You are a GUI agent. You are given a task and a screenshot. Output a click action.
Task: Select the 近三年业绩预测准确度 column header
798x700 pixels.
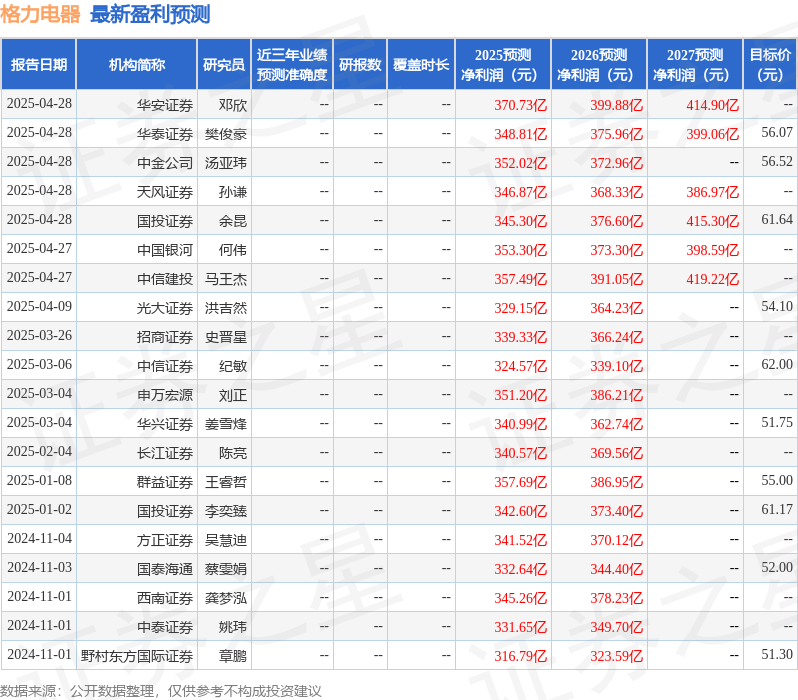(x=292, y=65)
